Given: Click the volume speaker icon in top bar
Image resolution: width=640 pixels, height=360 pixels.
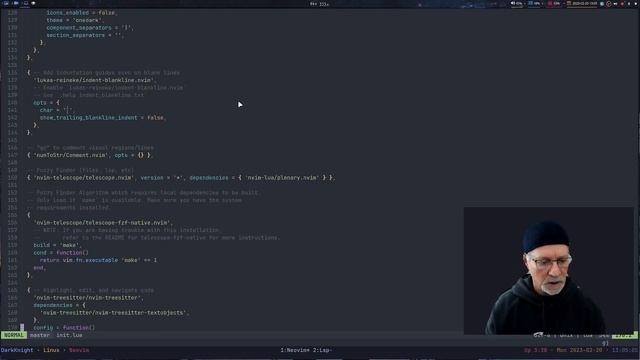Looking at the screenshot, I should tap(513, 3).
